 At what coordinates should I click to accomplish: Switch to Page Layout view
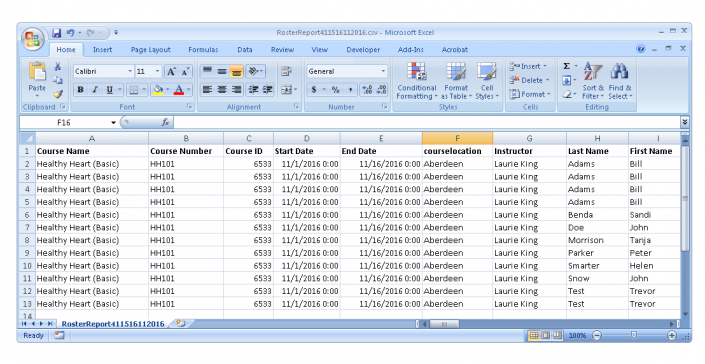(x=545, y=335)
